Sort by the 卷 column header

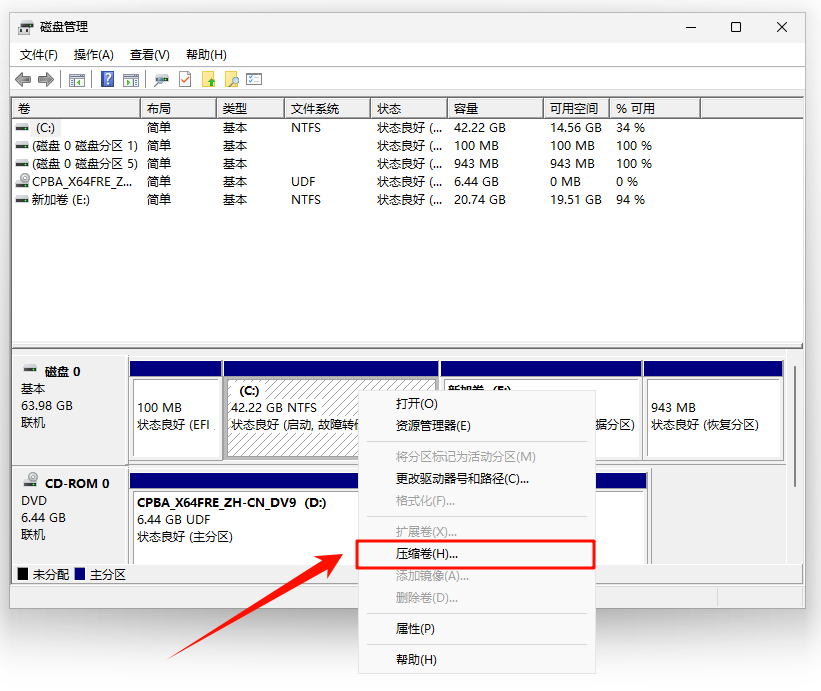76,108
